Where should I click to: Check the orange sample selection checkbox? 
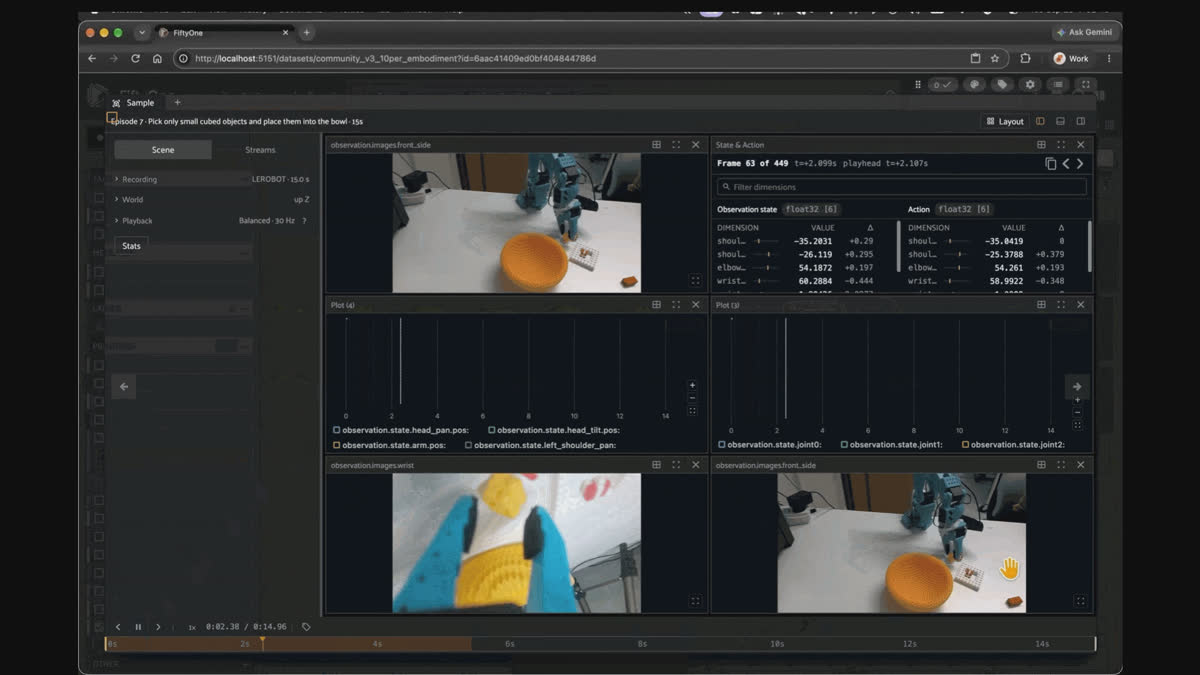tap(112, 117)
